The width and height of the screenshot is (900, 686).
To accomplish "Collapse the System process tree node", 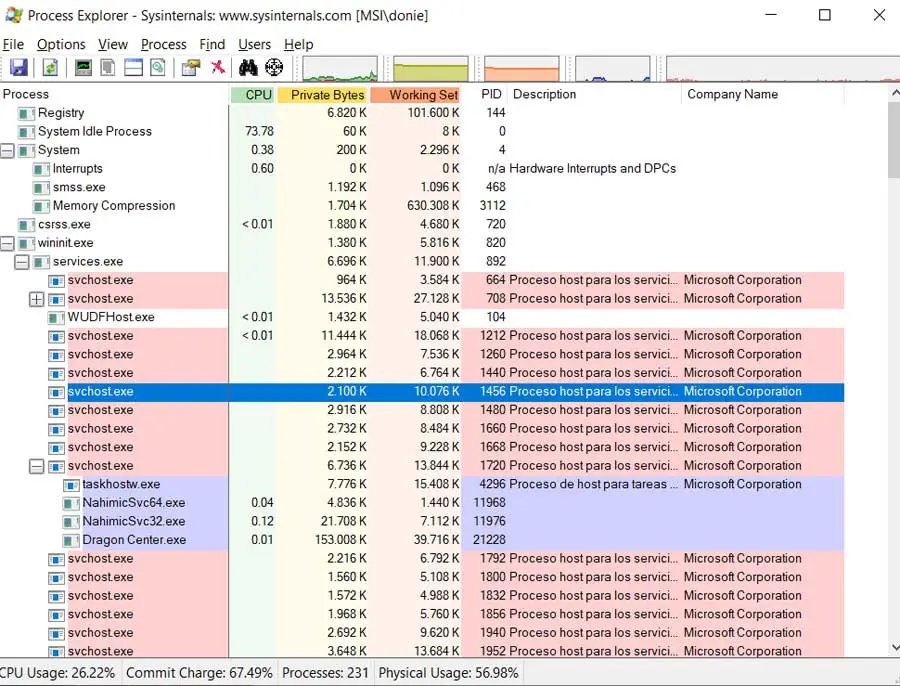I will point(7,151).
